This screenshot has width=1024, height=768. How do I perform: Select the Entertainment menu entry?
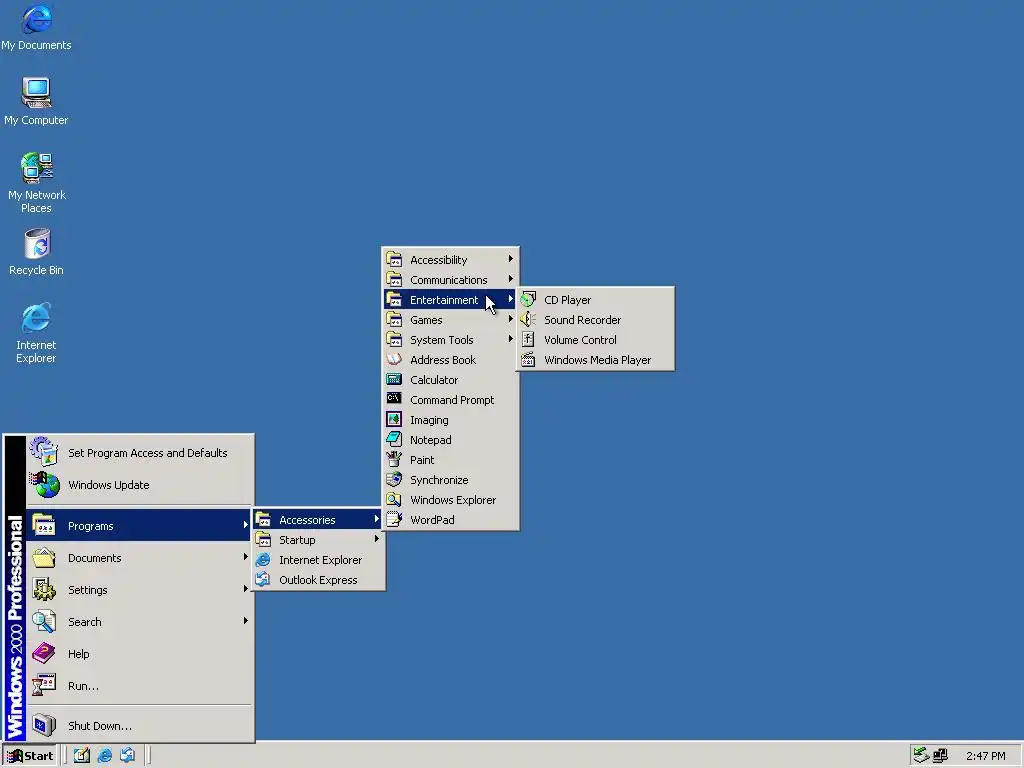pyautogui.click(x=451, y=300)
